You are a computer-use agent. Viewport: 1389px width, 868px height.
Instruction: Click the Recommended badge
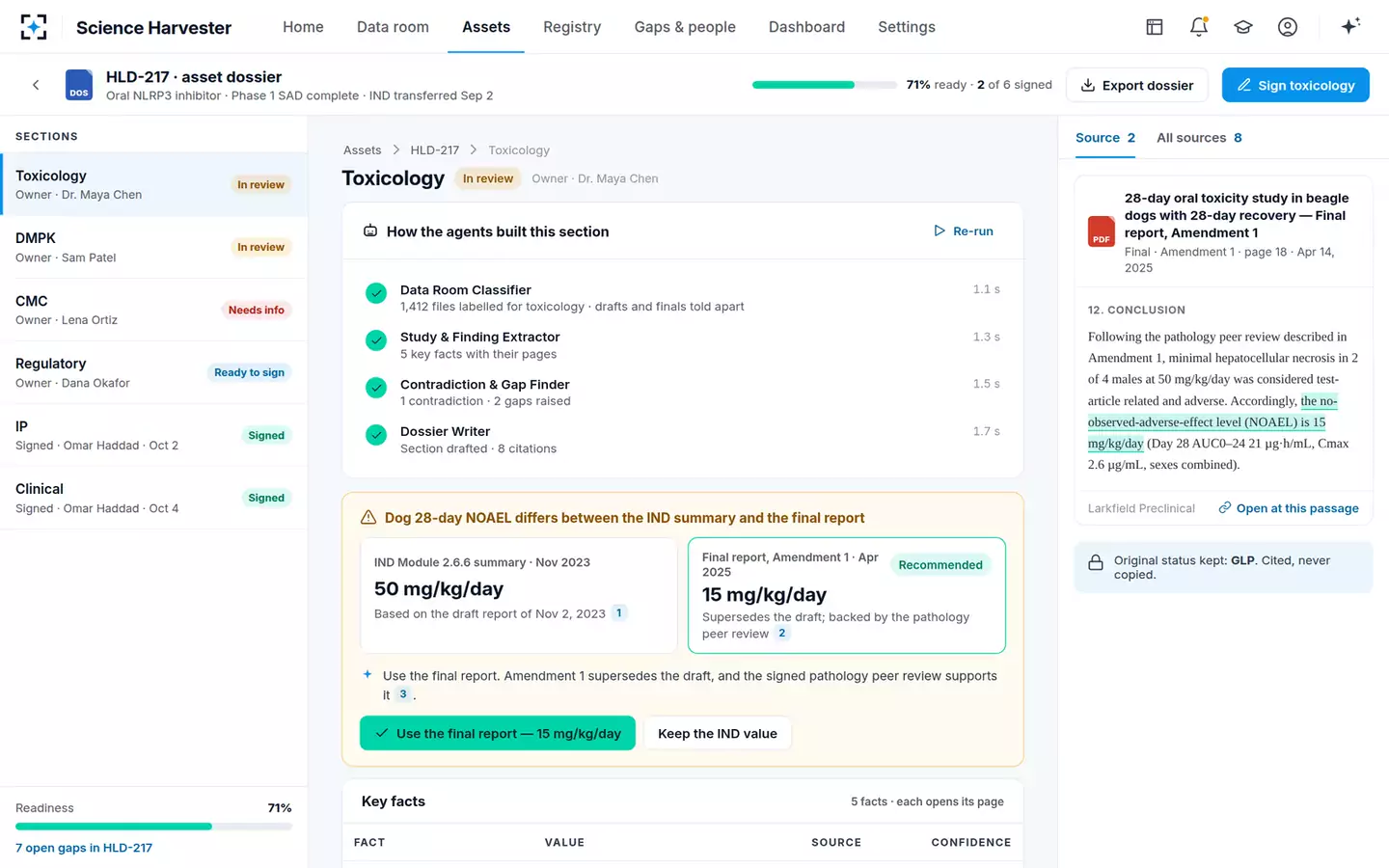click(940, 565)
